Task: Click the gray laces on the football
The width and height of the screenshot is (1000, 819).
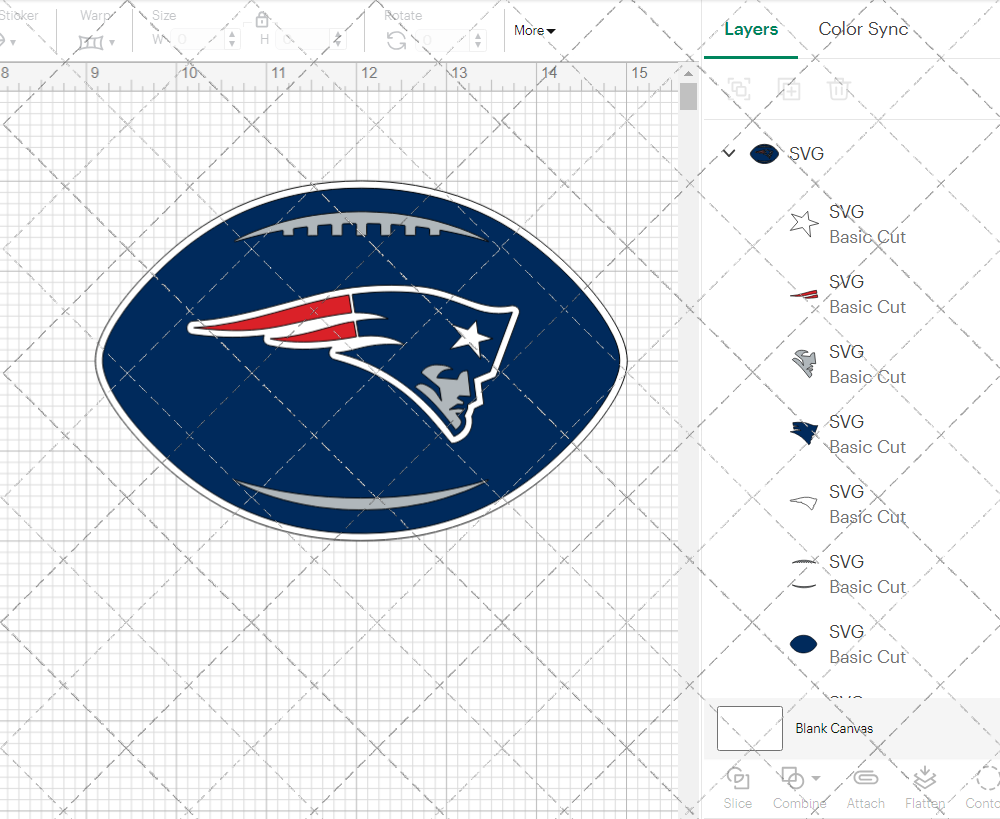Action: click(x=361, y=225)
